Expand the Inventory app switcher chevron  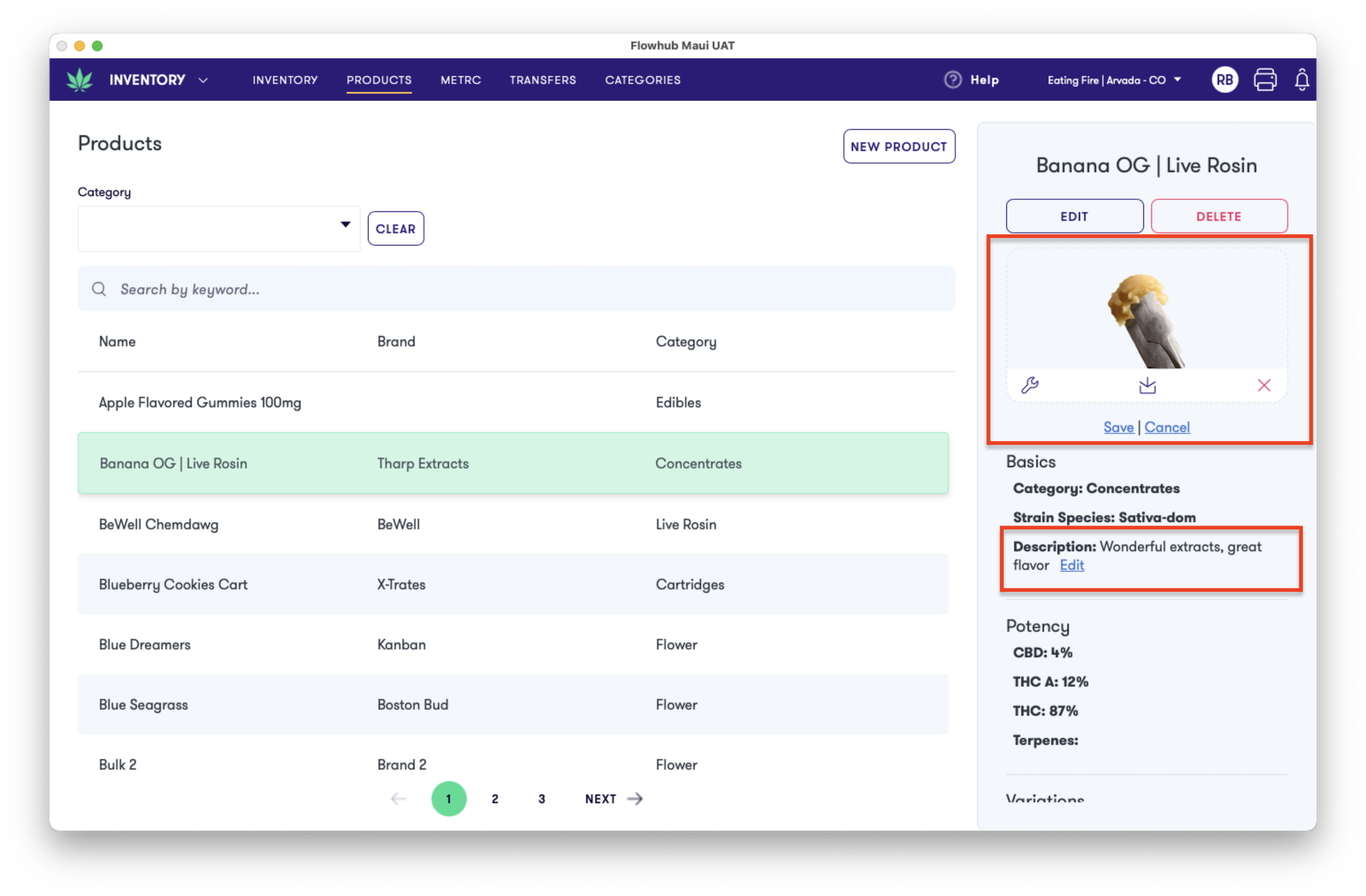(202, 80)
